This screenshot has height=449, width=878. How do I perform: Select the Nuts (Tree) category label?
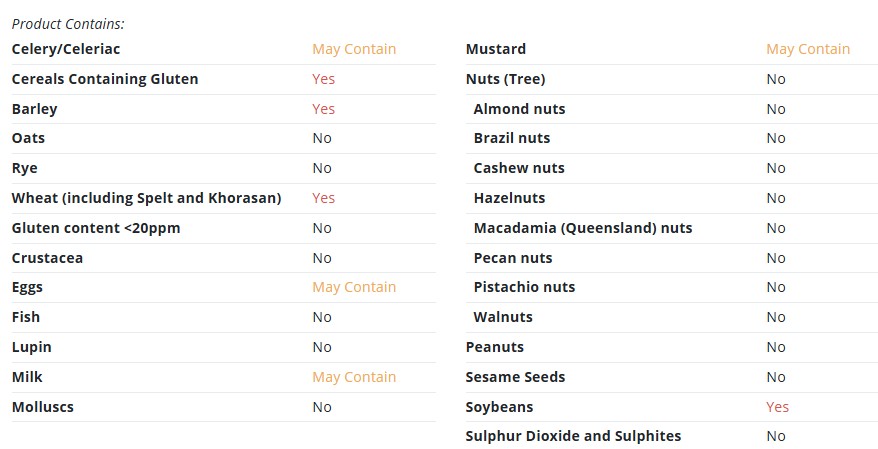(506, 79)
